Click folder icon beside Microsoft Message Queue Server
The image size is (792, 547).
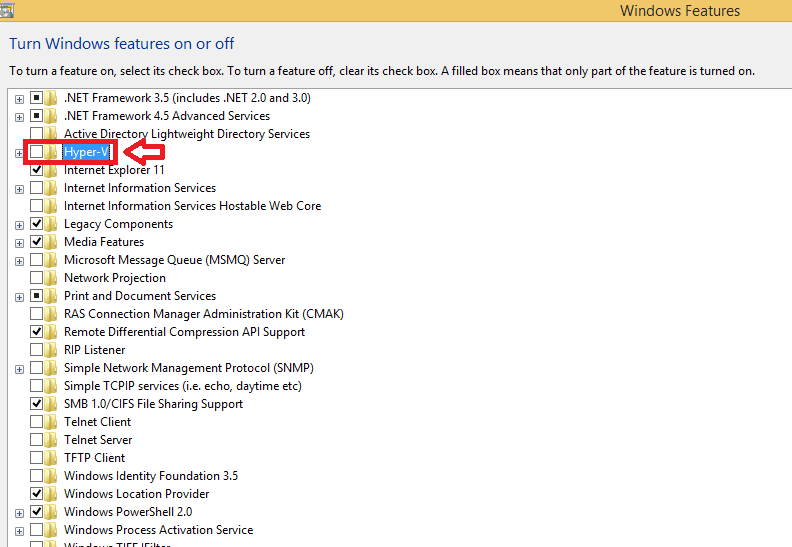click(x=51, y=260)
